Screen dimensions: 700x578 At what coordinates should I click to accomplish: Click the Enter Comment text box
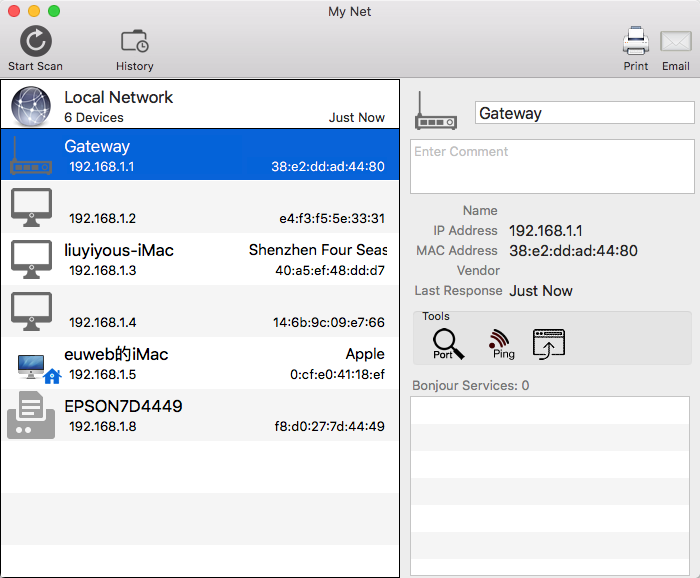coord(552,166)
